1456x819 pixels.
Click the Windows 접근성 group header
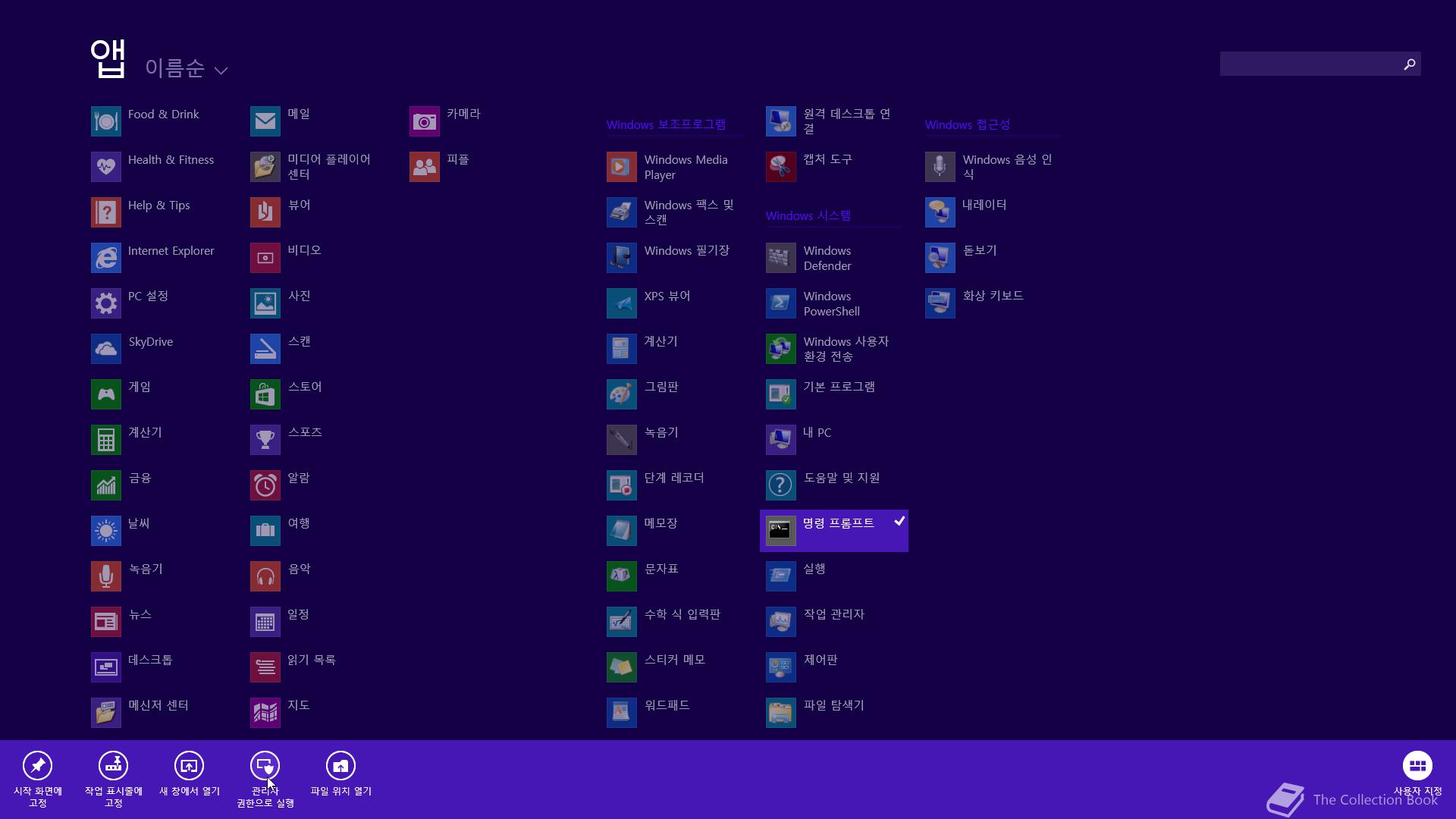tap(968, 124)
